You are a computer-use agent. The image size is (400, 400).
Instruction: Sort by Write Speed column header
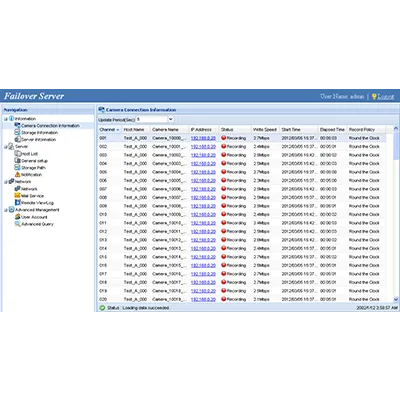point(266,129)
